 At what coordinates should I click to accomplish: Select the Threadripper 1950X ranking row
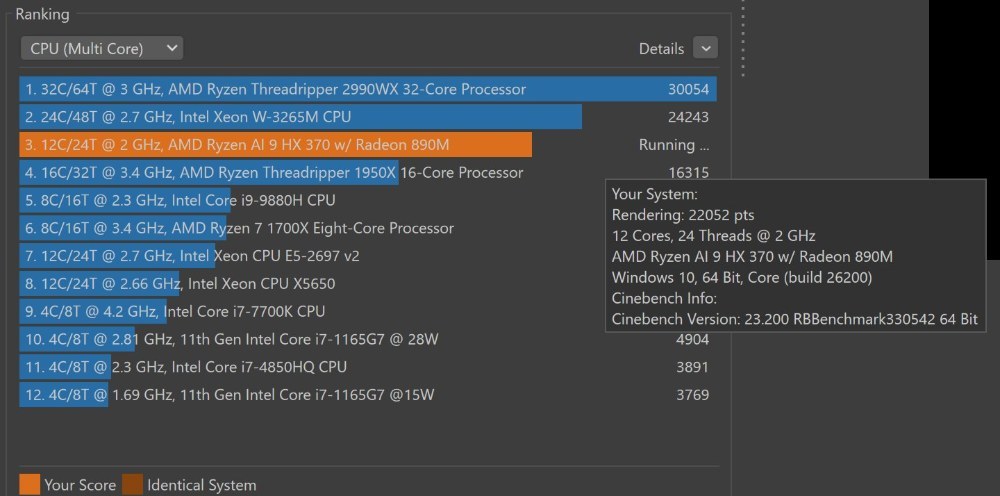(x=368, y=173)
